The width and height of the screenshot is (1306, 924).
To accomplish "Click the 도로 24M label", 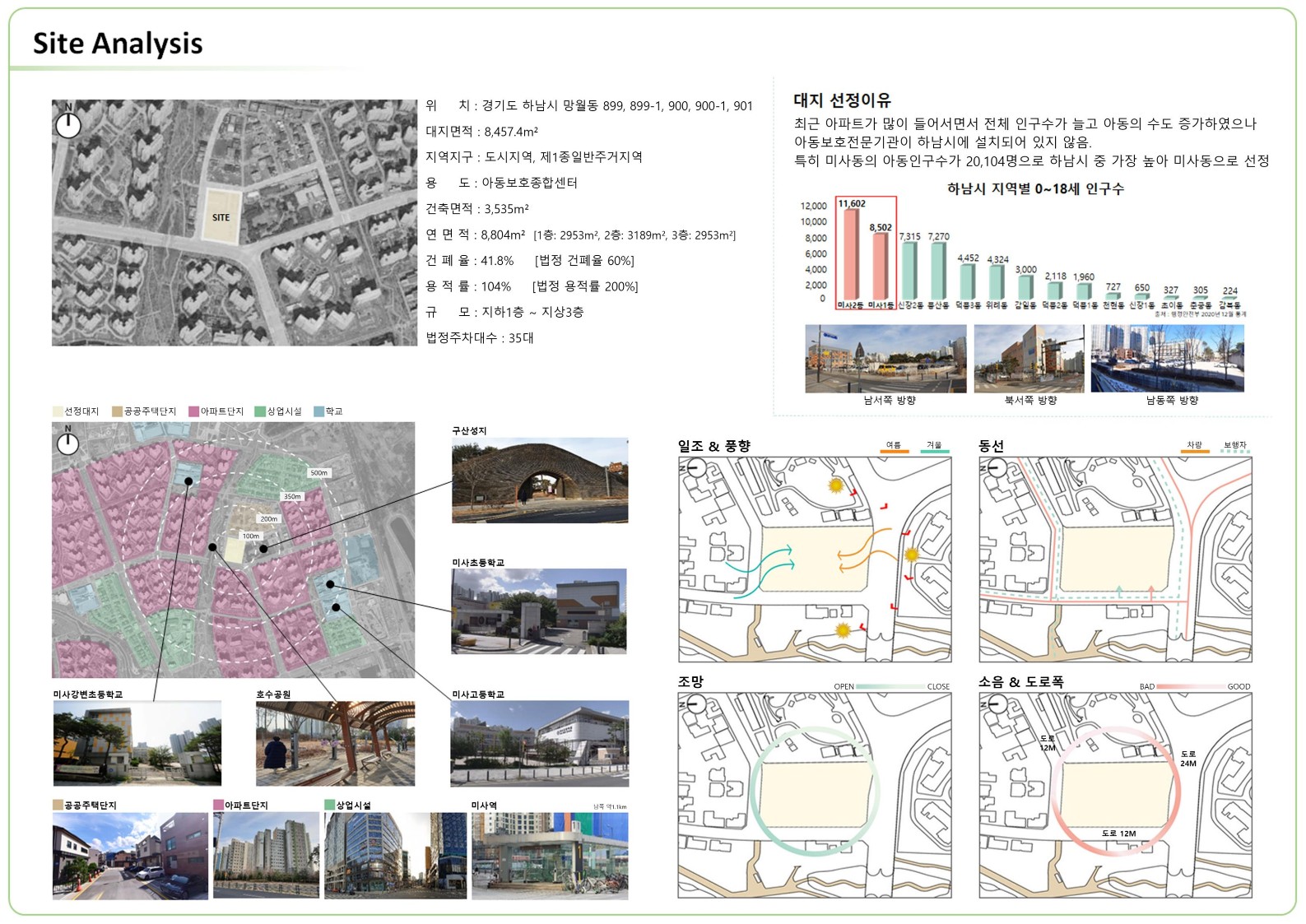I will click(1189, 759).
